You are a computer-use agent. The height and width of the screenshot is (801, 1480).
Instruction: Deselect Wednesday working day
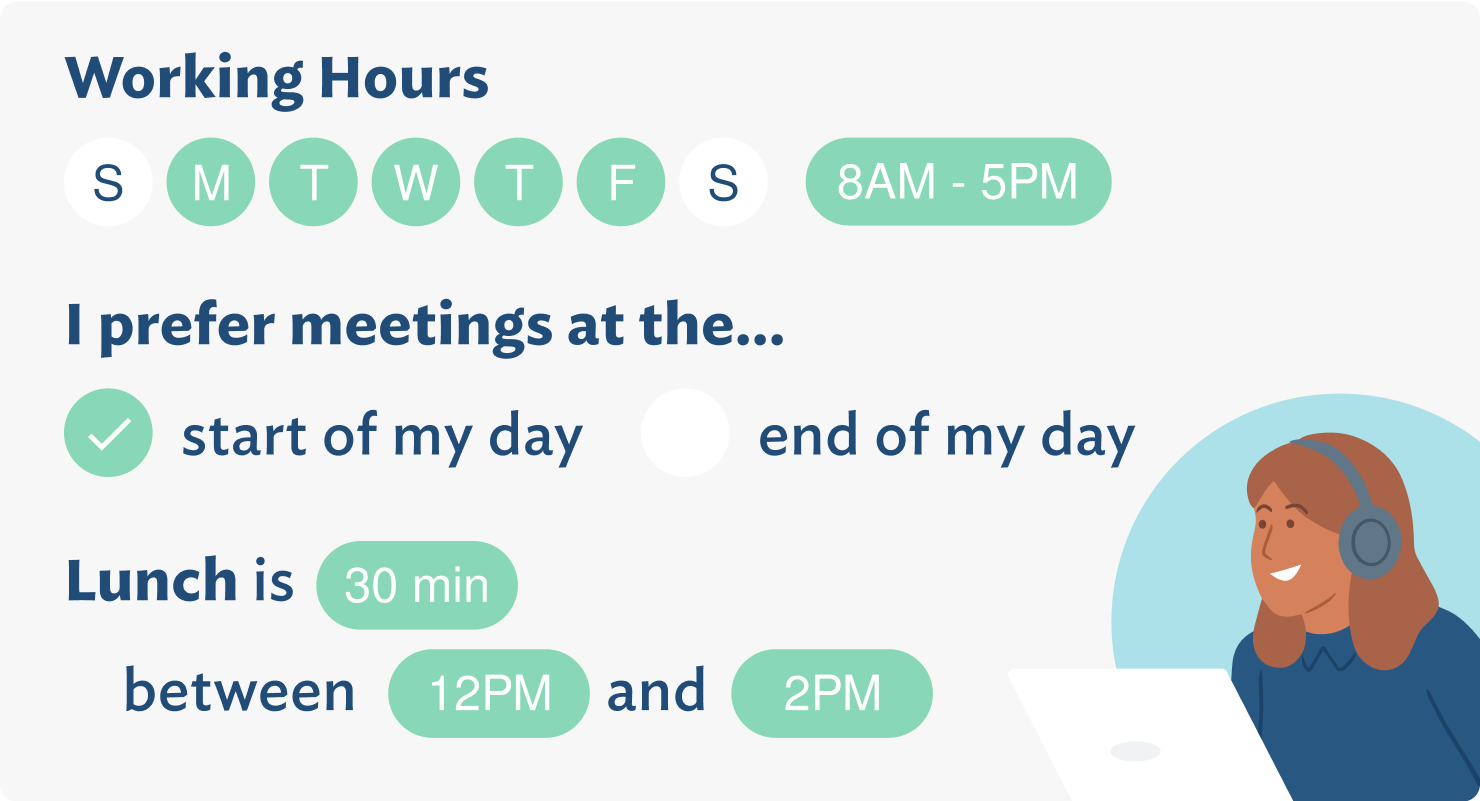click(416, 183)
